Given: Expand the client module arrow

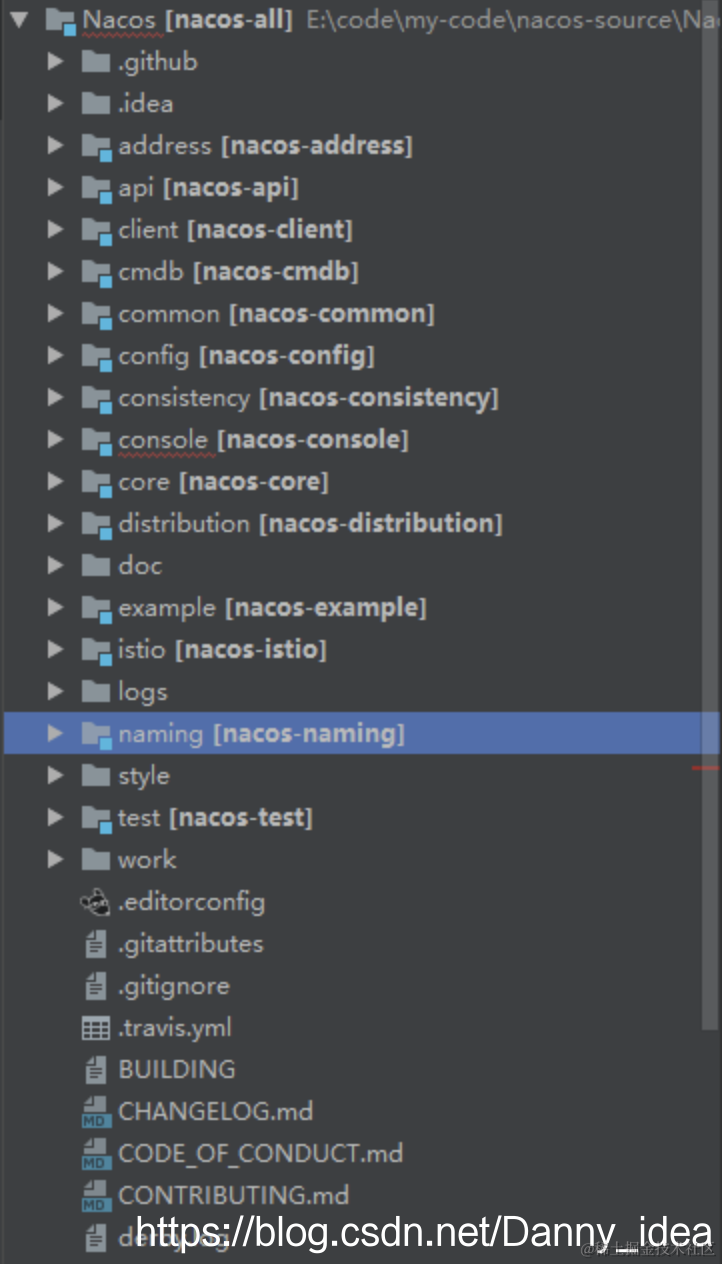Looking at the screenshot, I should (x=55, y=229).
